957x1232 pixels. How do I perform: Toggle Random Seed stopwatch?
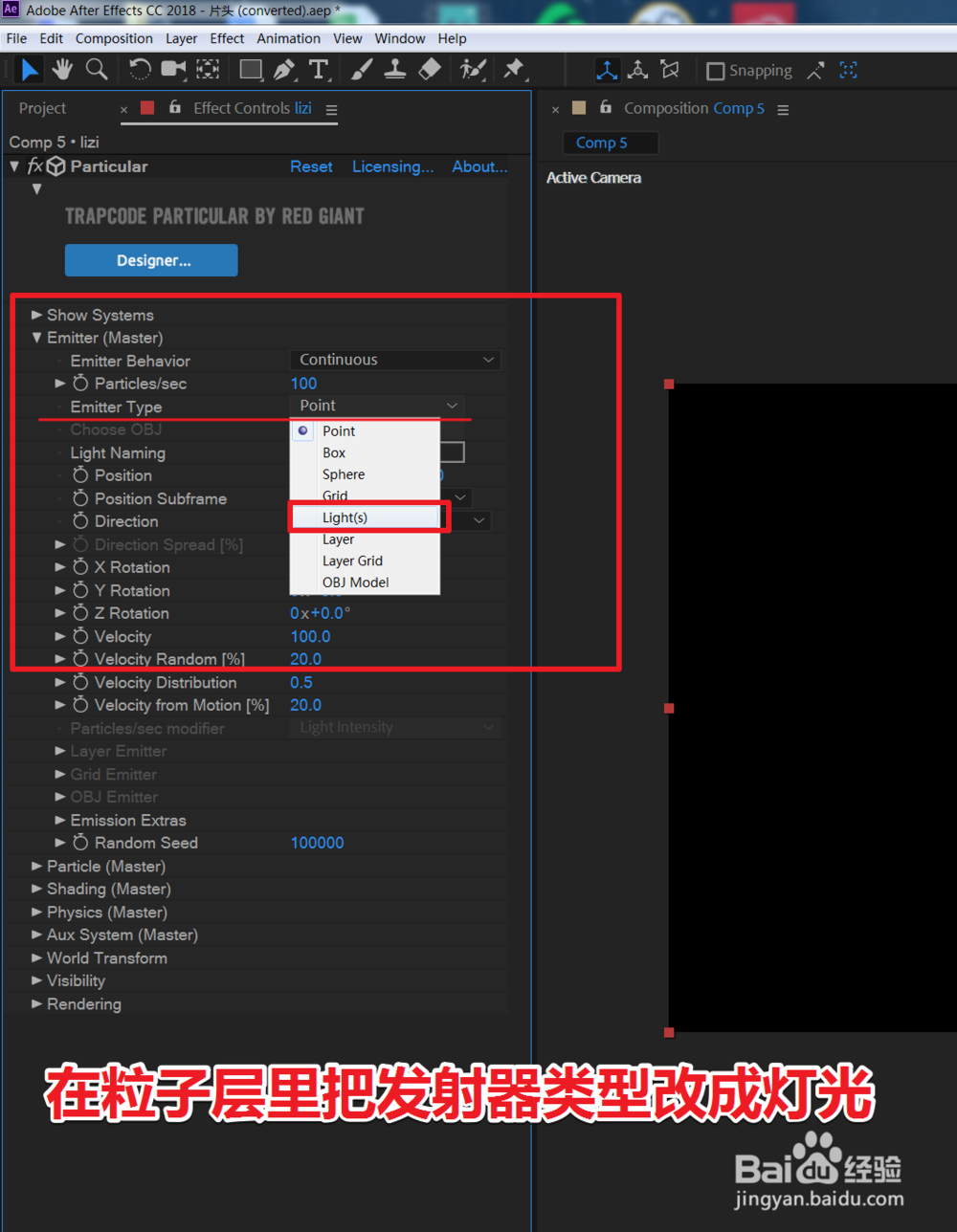point(80,843)
